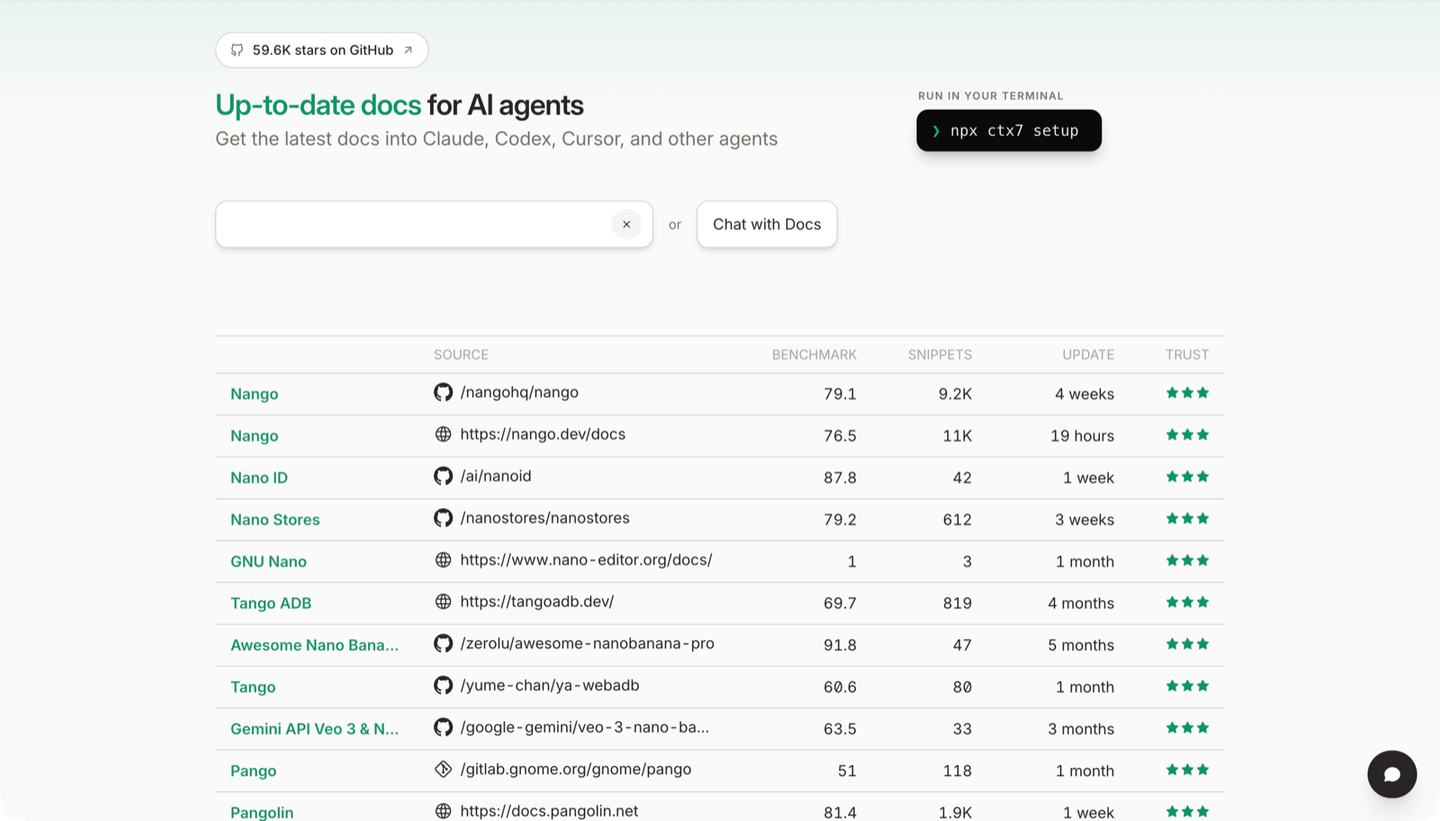Click the trust stars in the Pango row
This screenshot has width=1440, height=821.
[x=1187, y=771]
